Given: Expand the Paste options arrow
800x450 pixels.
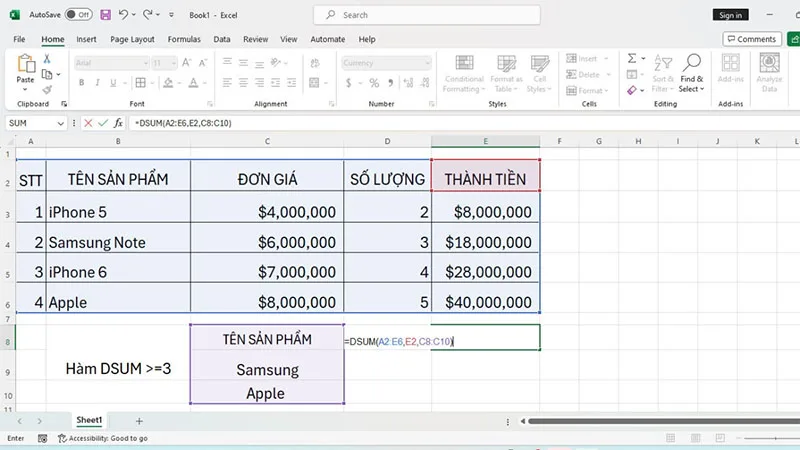Looking at the screenshot, I should (x=25, y=90).
